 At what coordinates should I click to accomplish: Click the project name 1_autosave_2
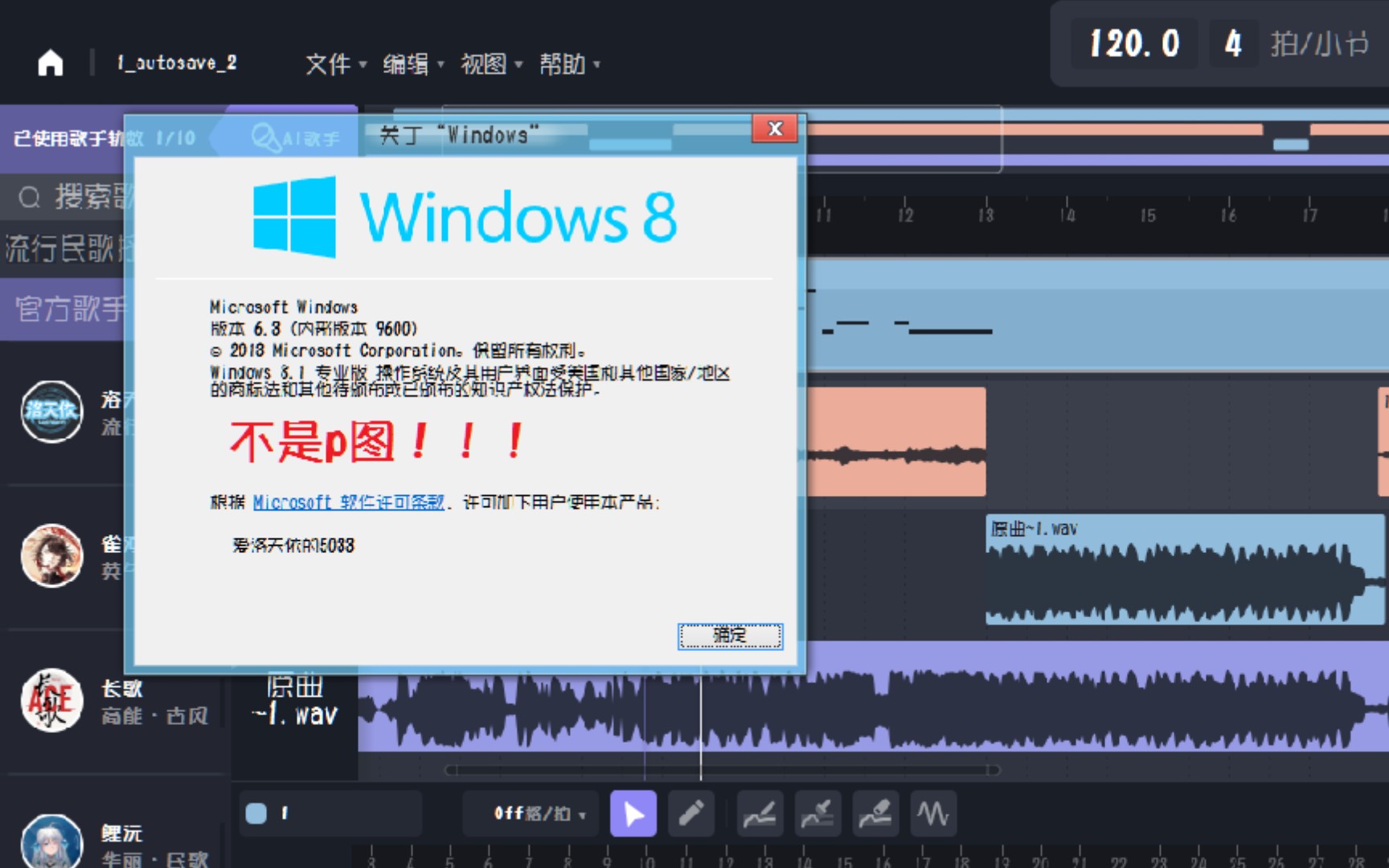177,63
